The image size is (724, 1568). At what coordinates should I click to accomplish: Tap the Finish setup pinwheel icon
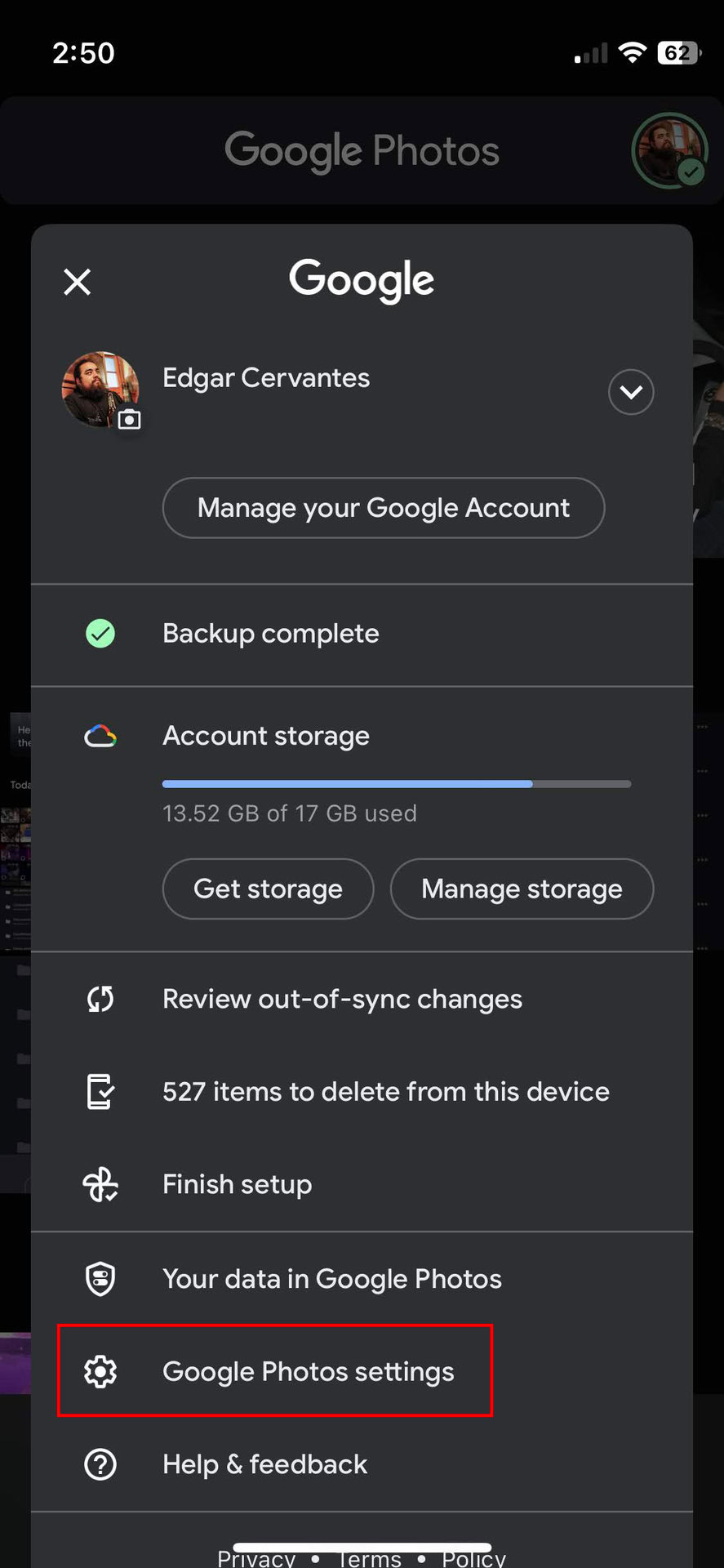100,1184
